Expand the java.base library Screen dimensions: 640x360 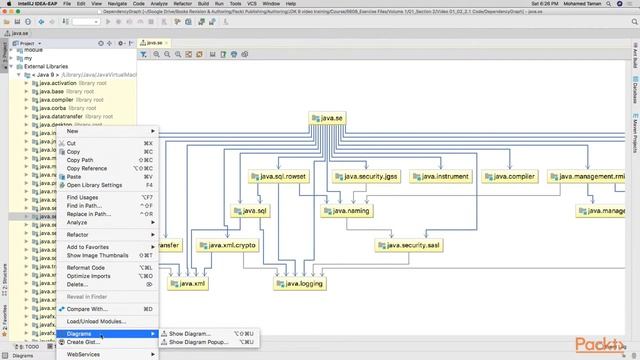pyautogui.click(x=27, y=91)
